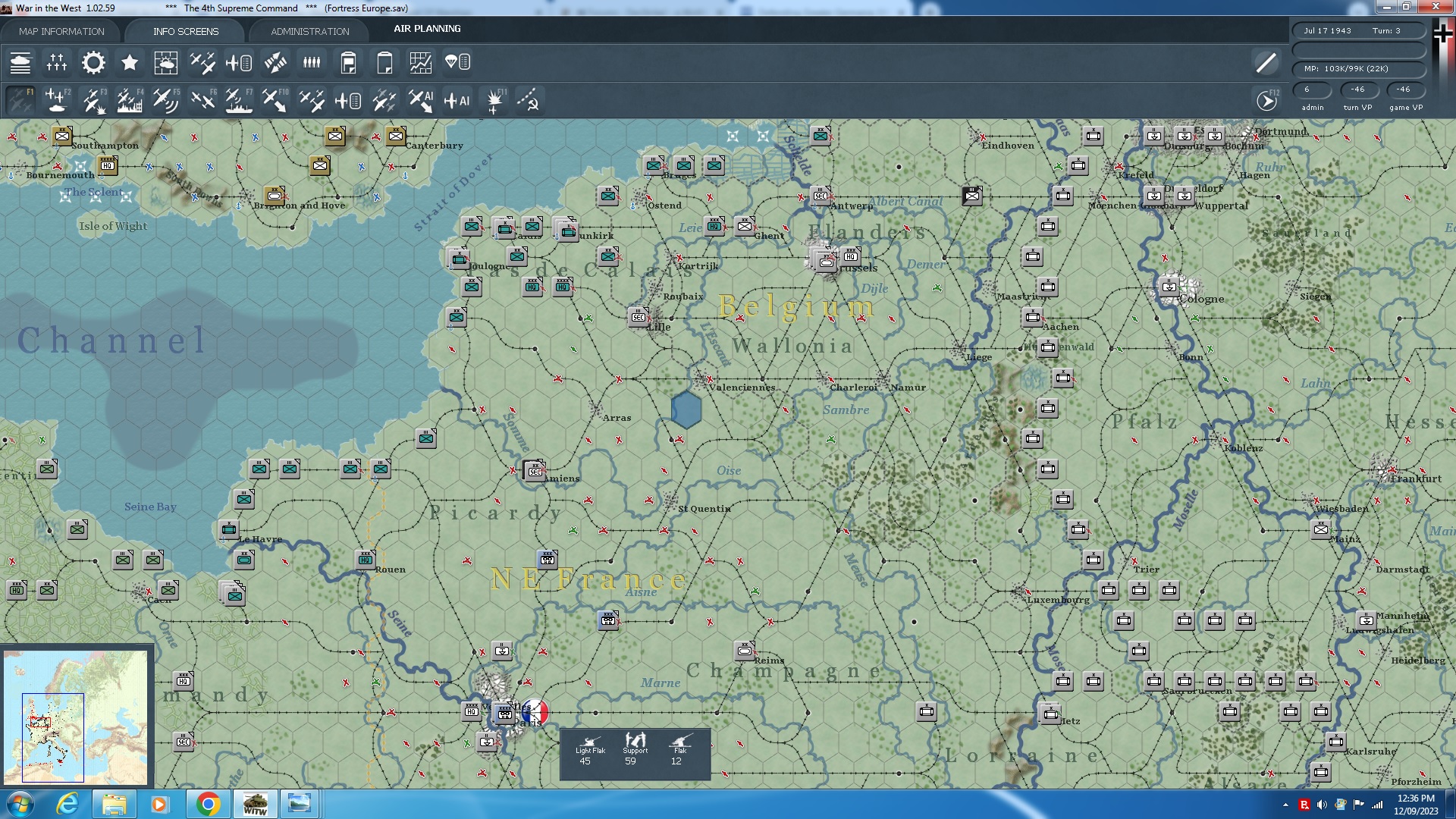Toggle the F11 bombing mode button
1456x819 pixels.
pos(494,100)
